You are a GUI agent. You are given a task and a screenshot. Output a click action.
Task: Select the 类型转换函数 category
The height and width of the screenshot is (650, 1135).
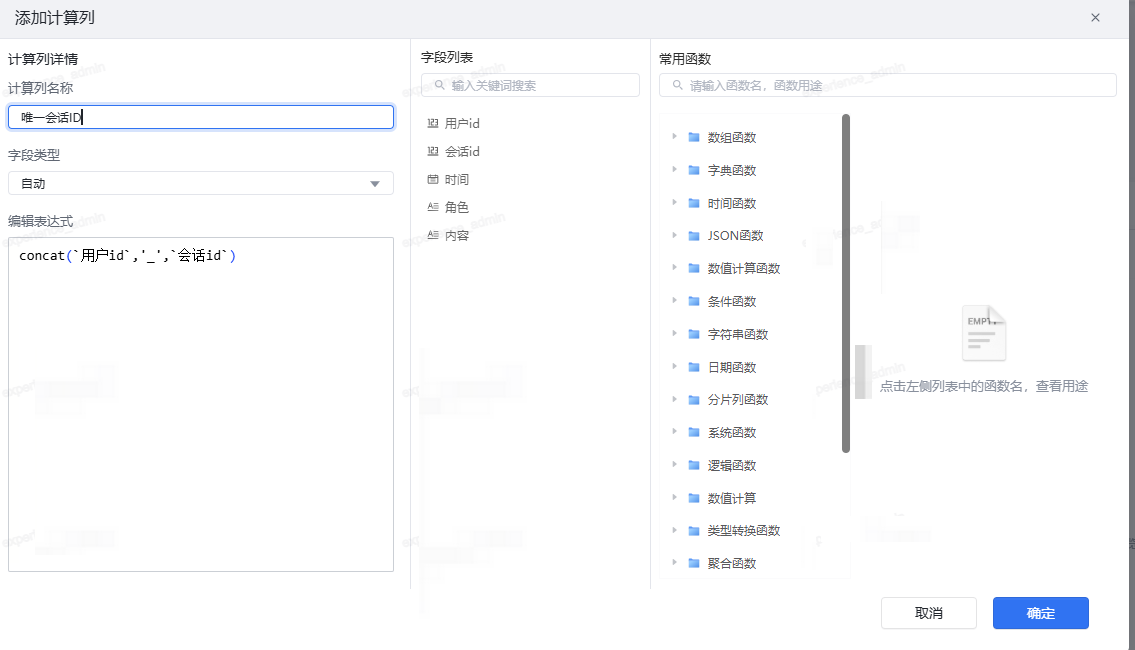(x=743, y=530)
